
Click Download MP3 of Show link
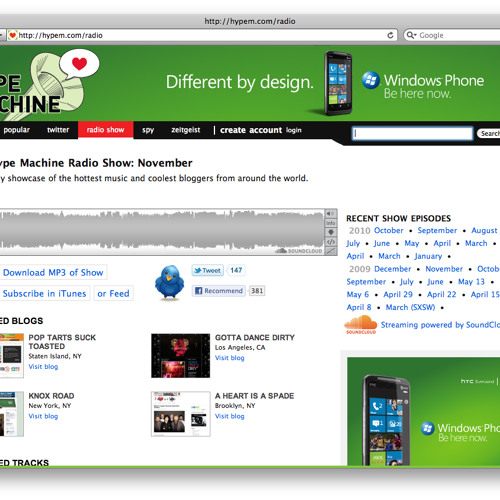(53, 272)
